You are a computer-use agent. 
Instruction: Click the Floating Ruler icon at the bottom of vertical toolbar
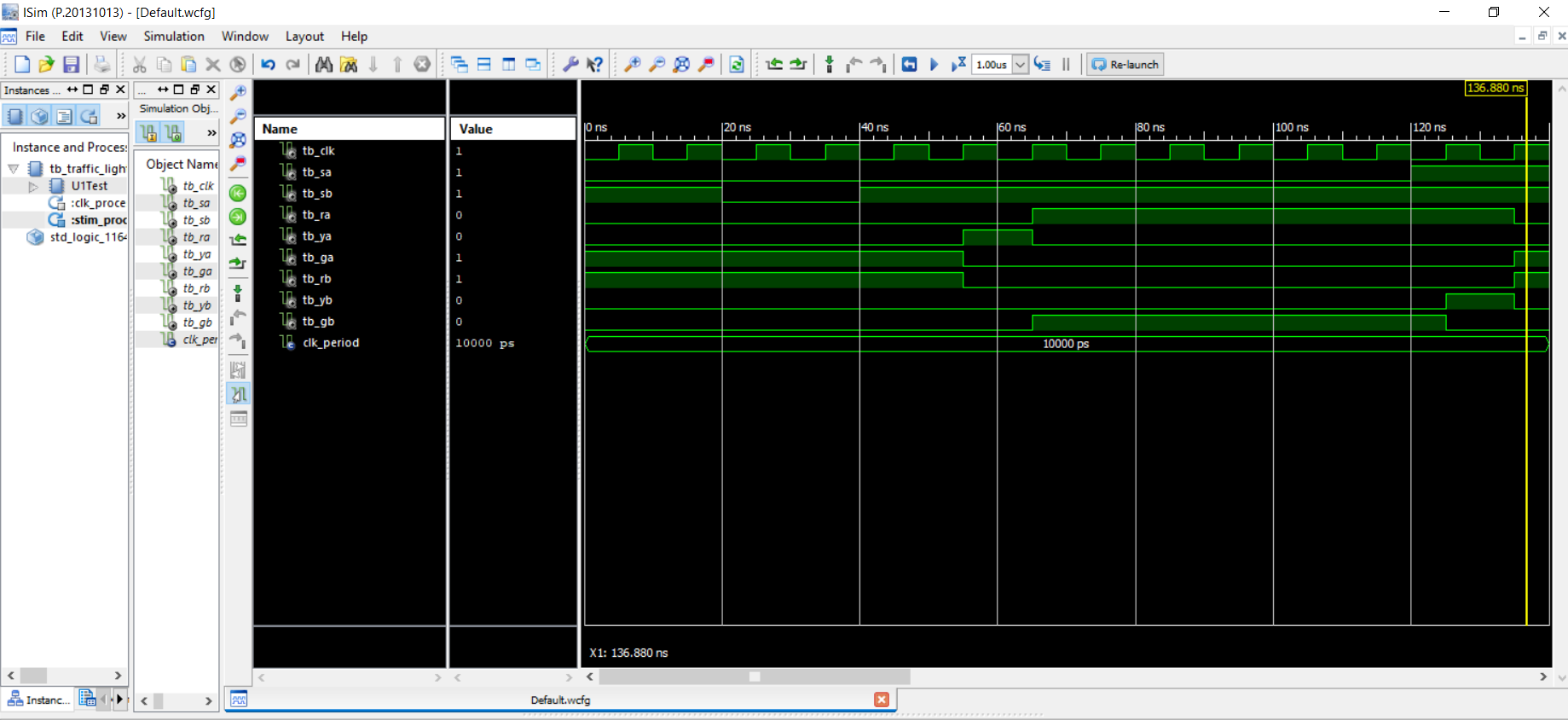pos(238,418)
